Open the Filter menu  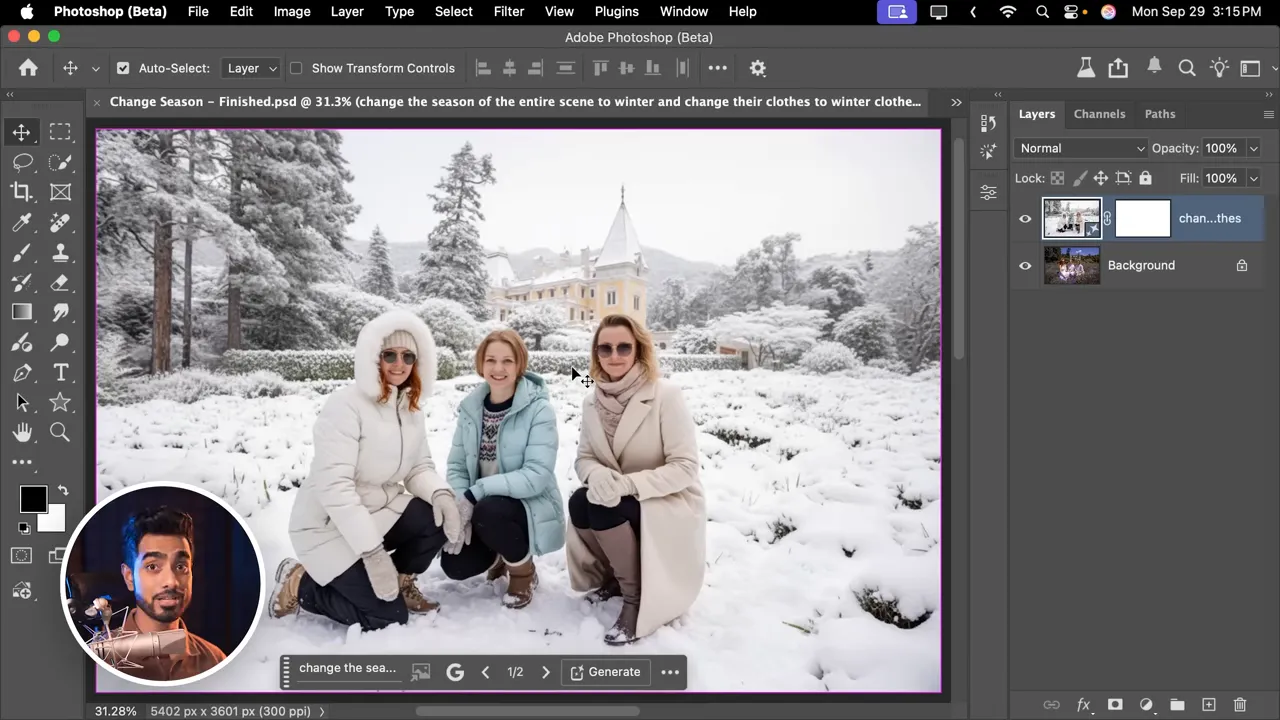509,11
